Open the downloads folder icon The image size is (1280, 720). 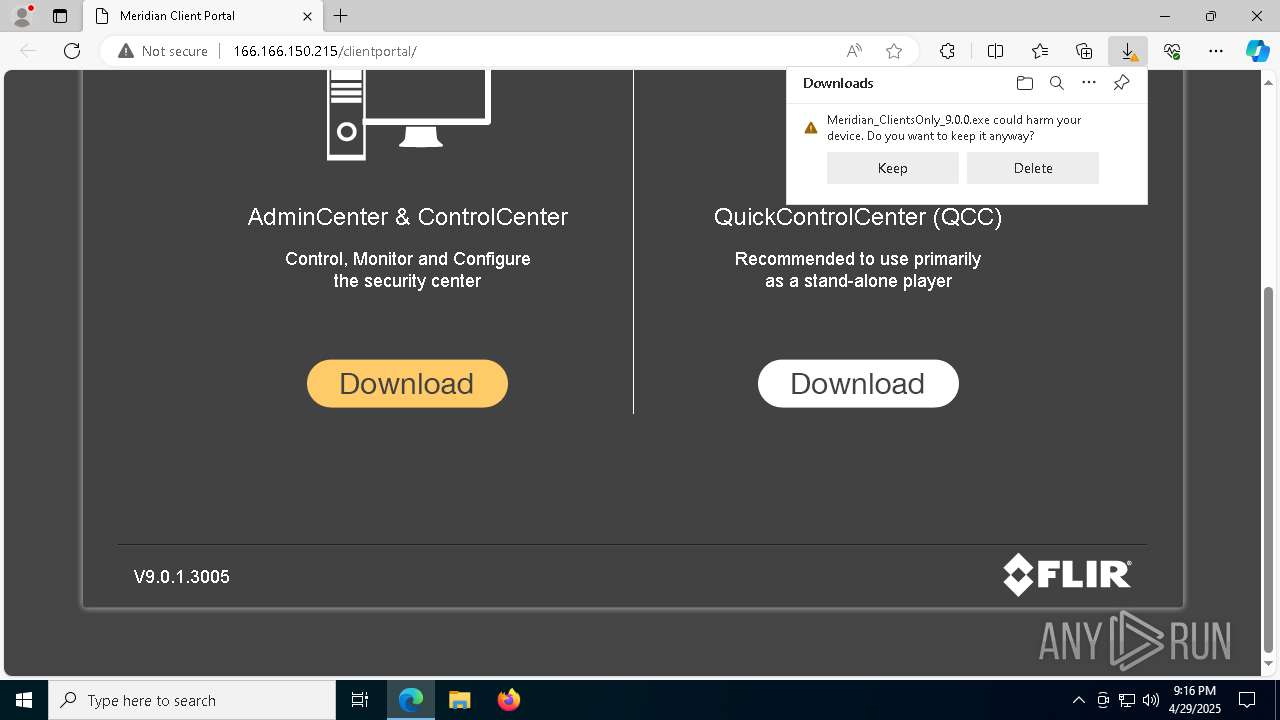[x=1024, y=83]
